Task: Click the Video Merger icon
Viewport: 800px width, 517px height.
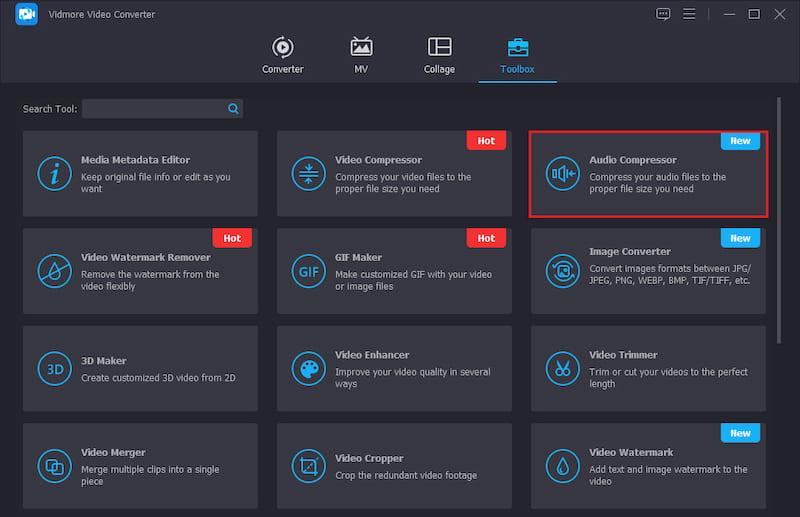Action: [x=54, y=465]
